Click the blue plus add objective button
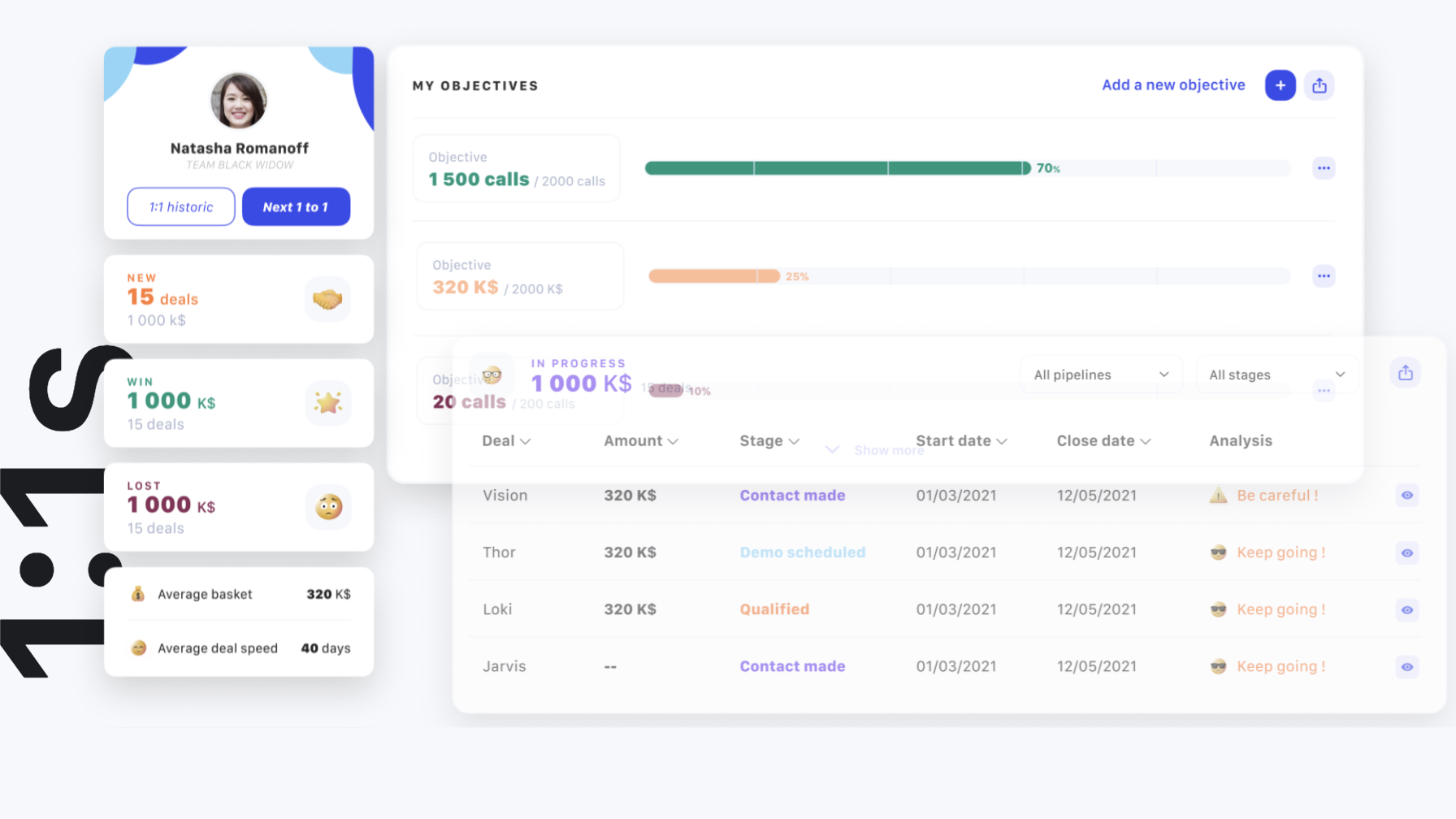The image size is (1456, 819). (x=1280, y=85)
